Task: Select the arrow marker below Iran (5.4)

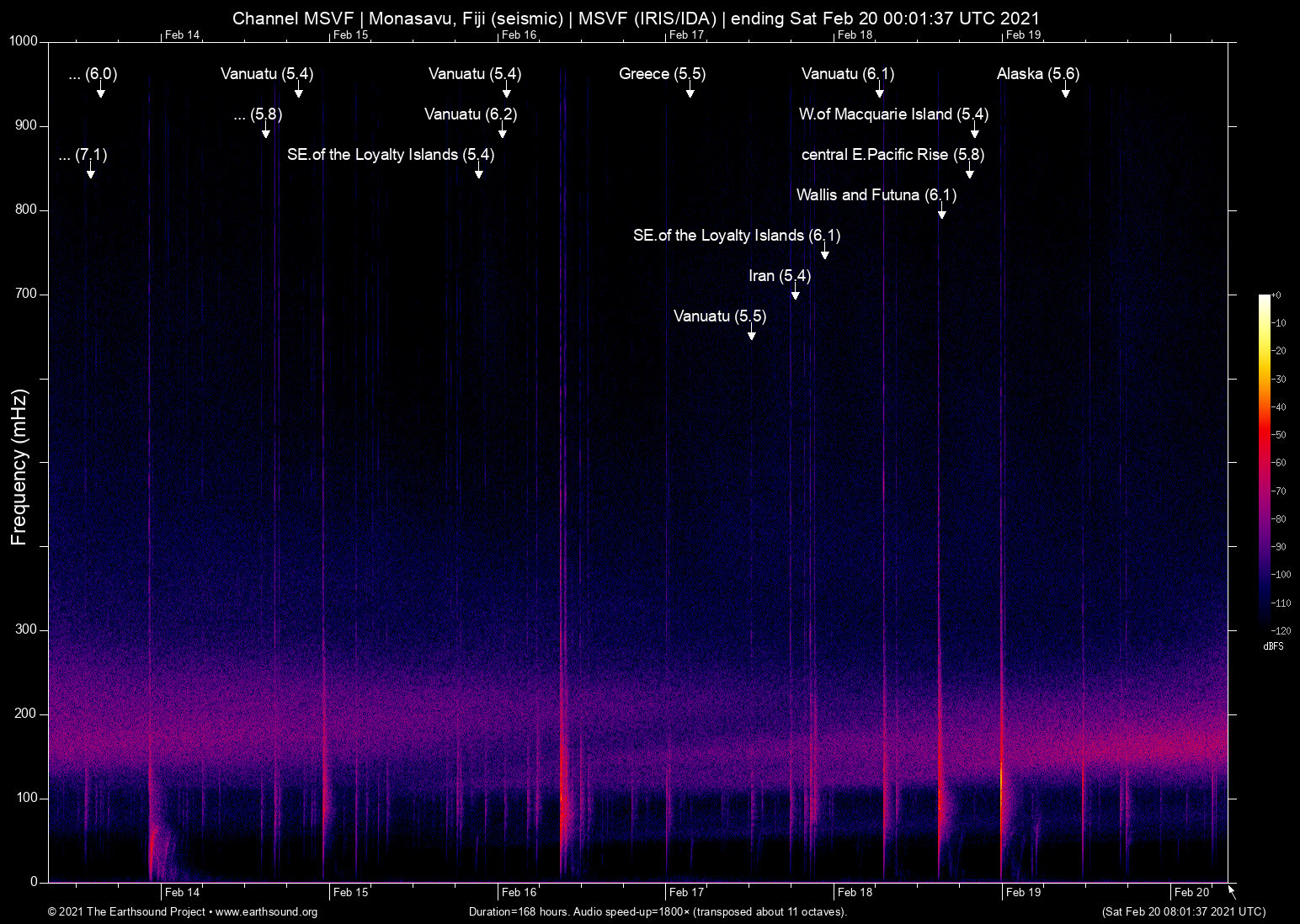Action: (x=795, y=291)
